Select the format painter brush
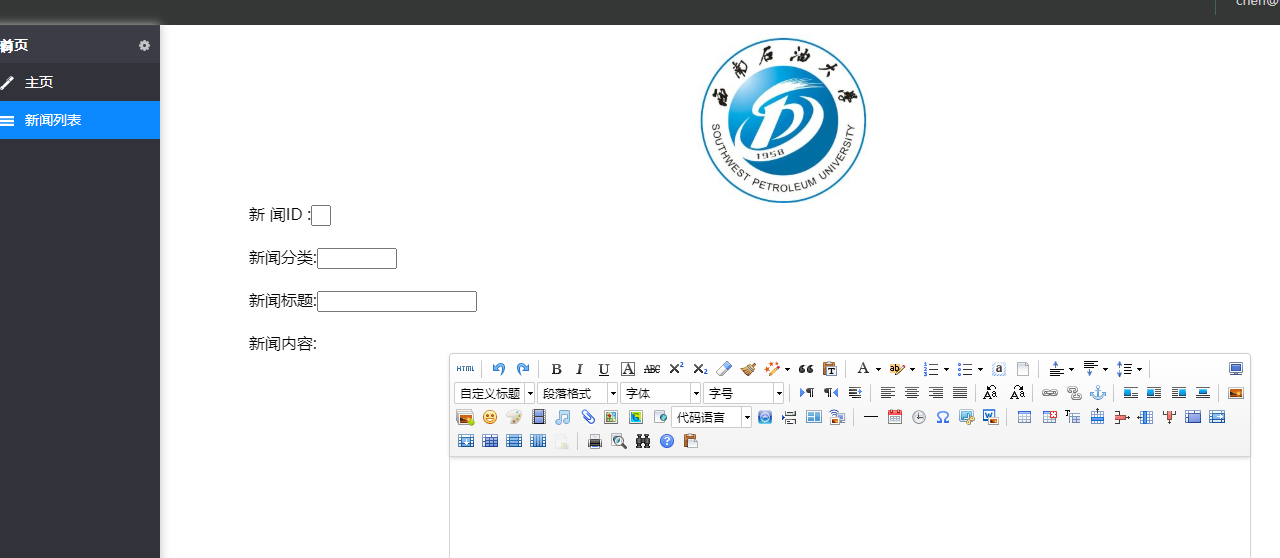This screenshot has height=558, width=1280. pos(748,369)
